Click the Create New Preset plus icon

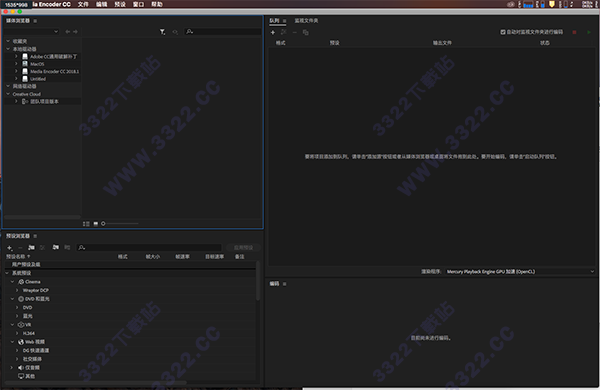coord(10,248)
